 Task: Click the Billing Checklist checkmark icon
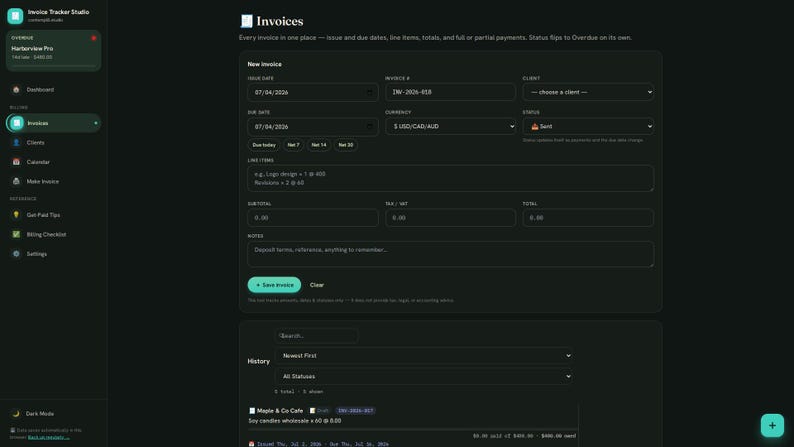click(x=16, y=234)
